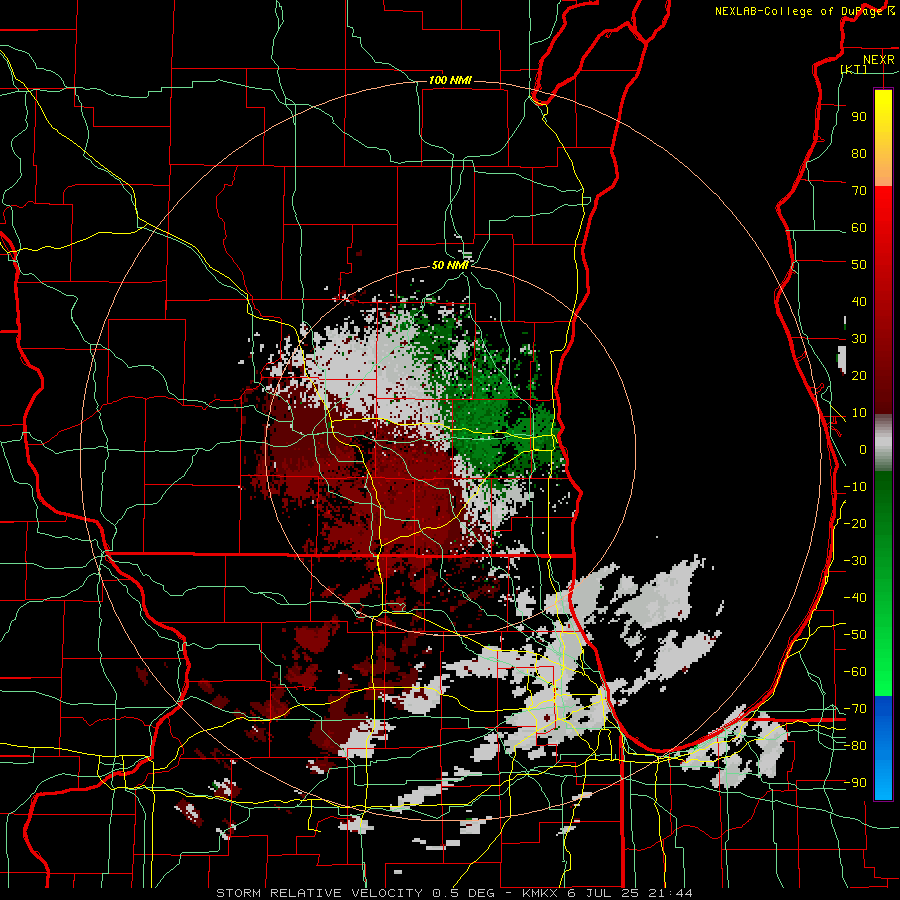The height and width of the screenshot is (900, 900).
Task: Click the -30 knot scale label
Action: tap(855, 561)
